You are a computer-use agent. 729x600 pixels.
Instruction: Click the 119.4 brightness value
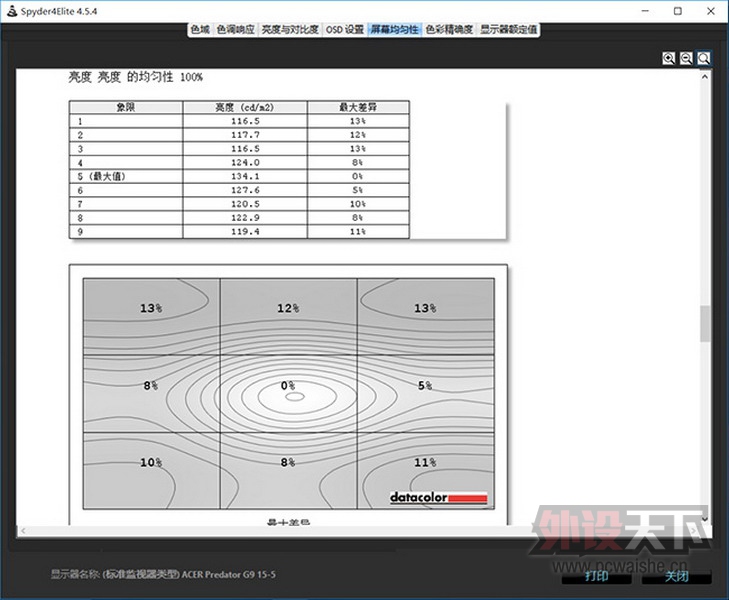click(245, 231)
